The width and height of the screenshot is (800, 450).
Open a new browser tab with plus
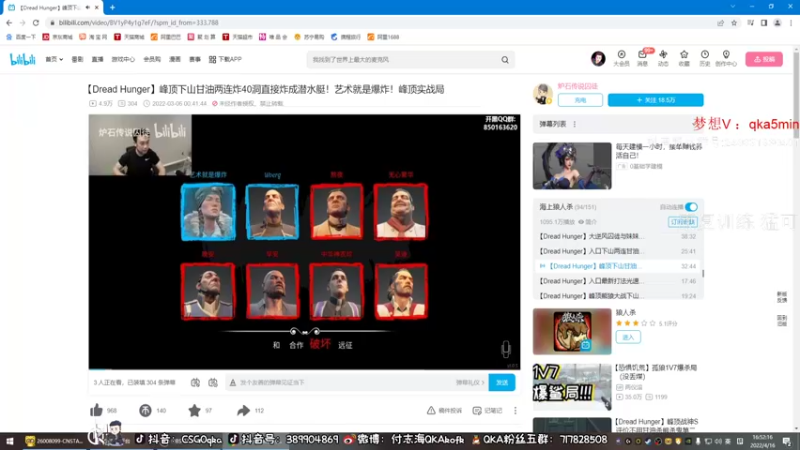pyautogui.click(x=112, y=8)
